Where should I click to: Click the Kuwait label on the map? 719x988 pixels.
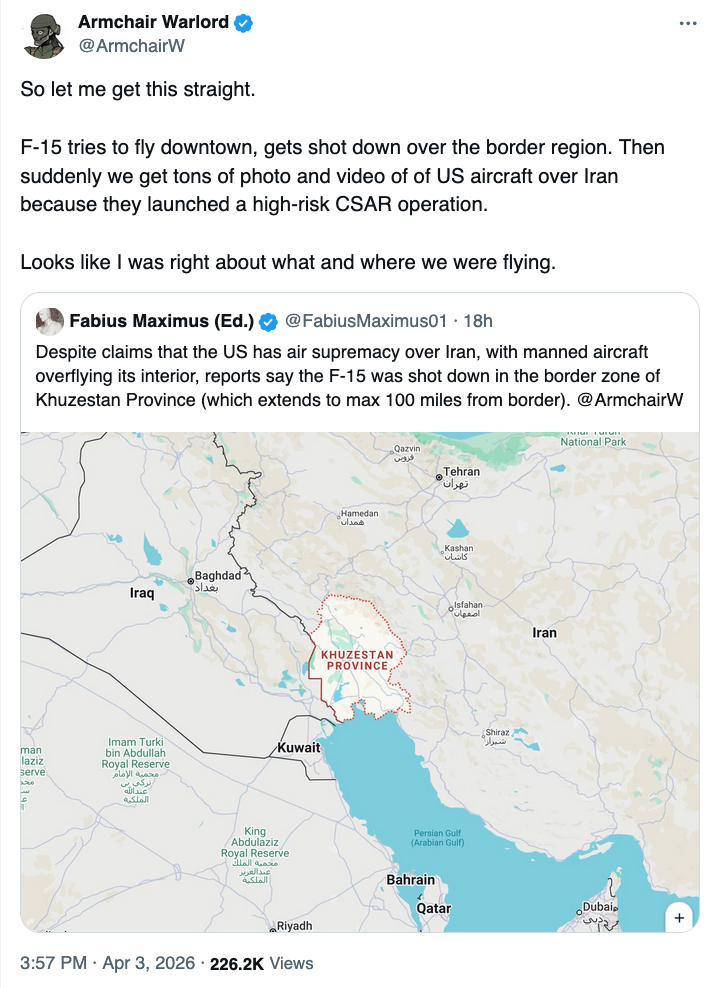point(298,748)
